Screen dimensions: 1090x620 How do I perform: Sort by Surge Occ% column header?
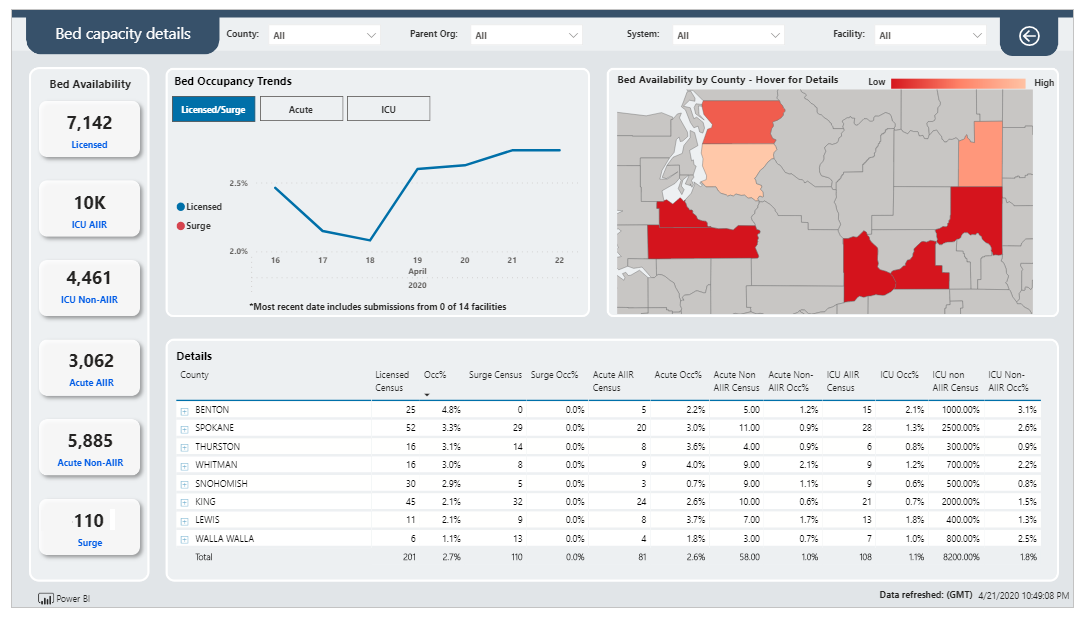[554, 375]
